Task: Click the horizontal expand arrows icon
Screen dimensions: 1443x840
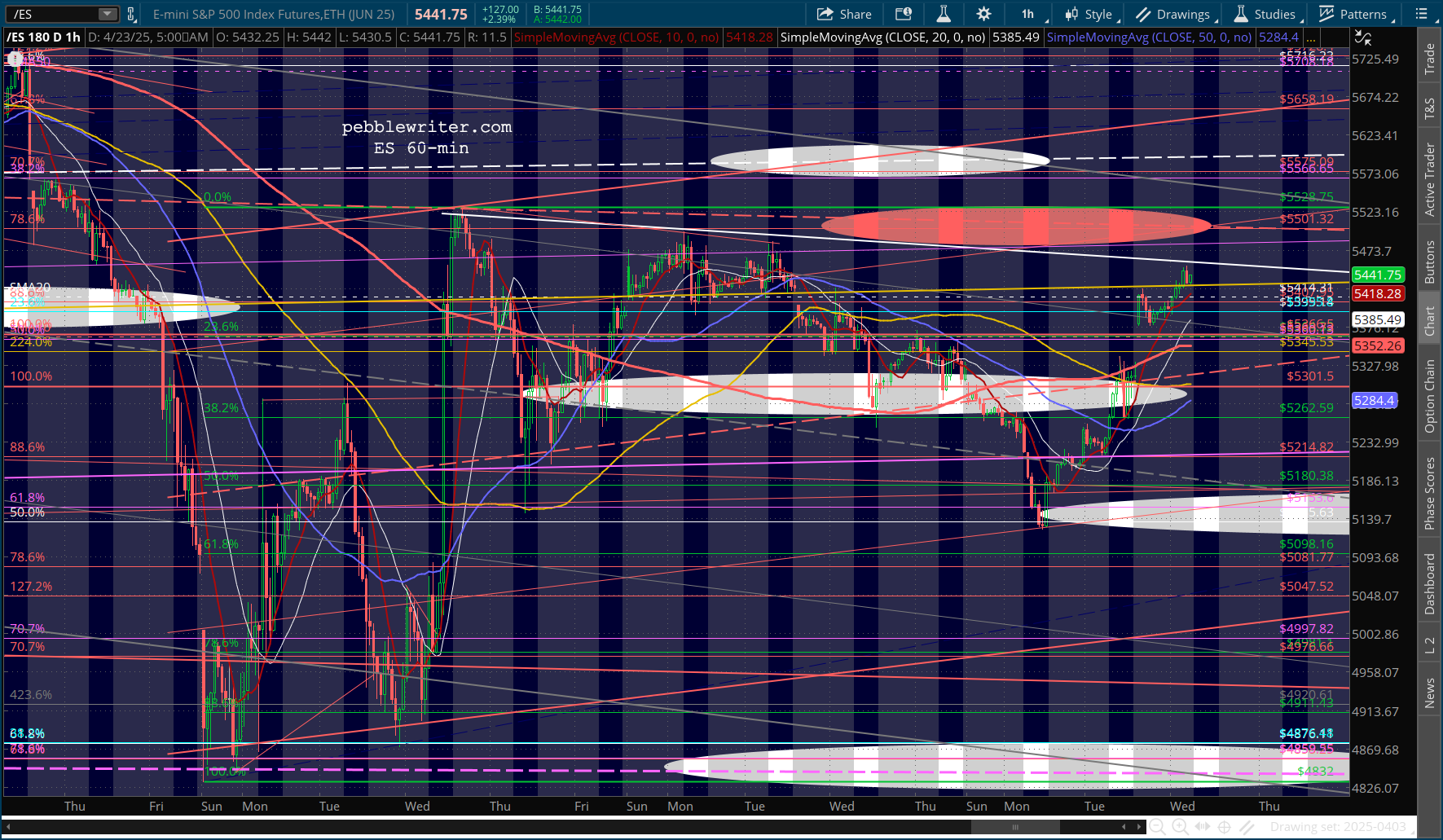Action: (1202, 827)
